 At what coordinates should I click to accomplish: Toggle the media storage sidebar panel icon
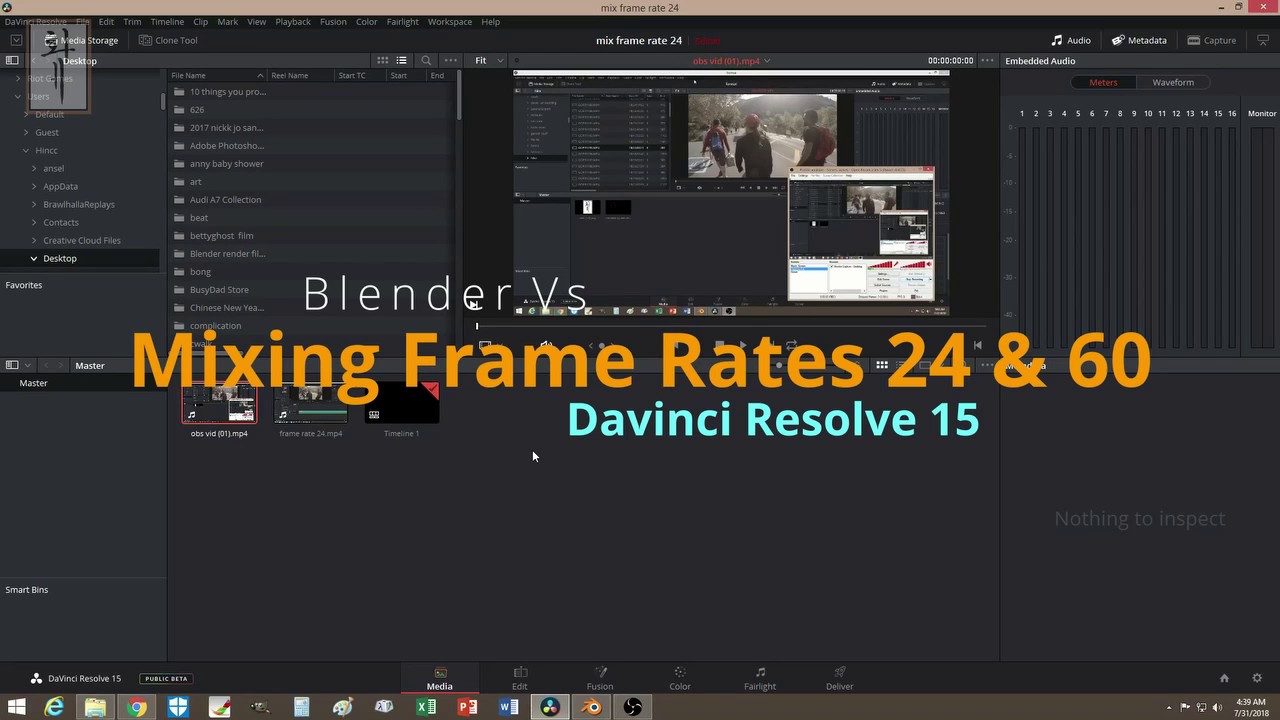coord(12,60)
